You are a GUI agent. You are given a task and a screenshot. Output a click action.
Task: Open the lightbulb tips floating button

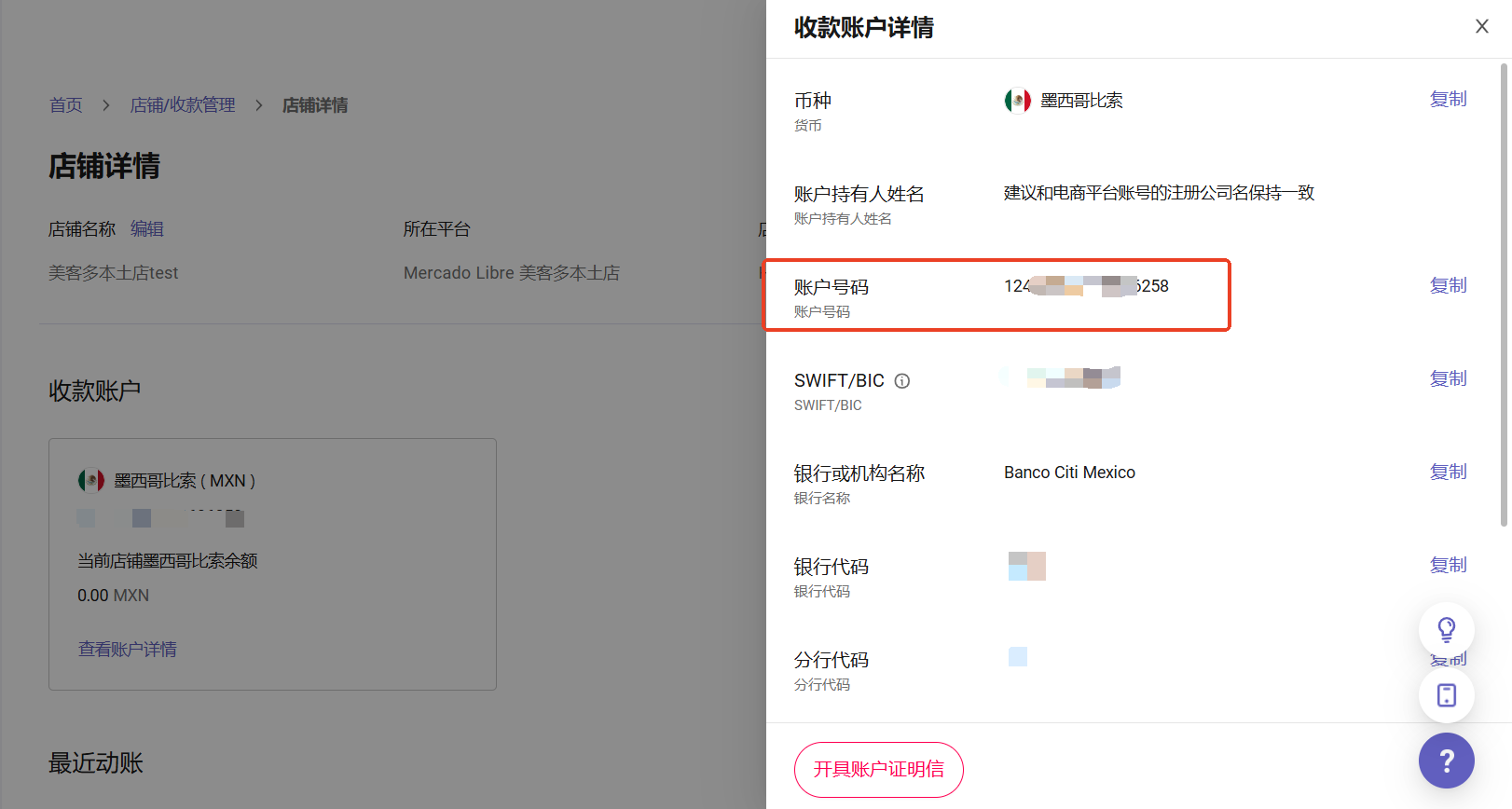point(1446,630)
